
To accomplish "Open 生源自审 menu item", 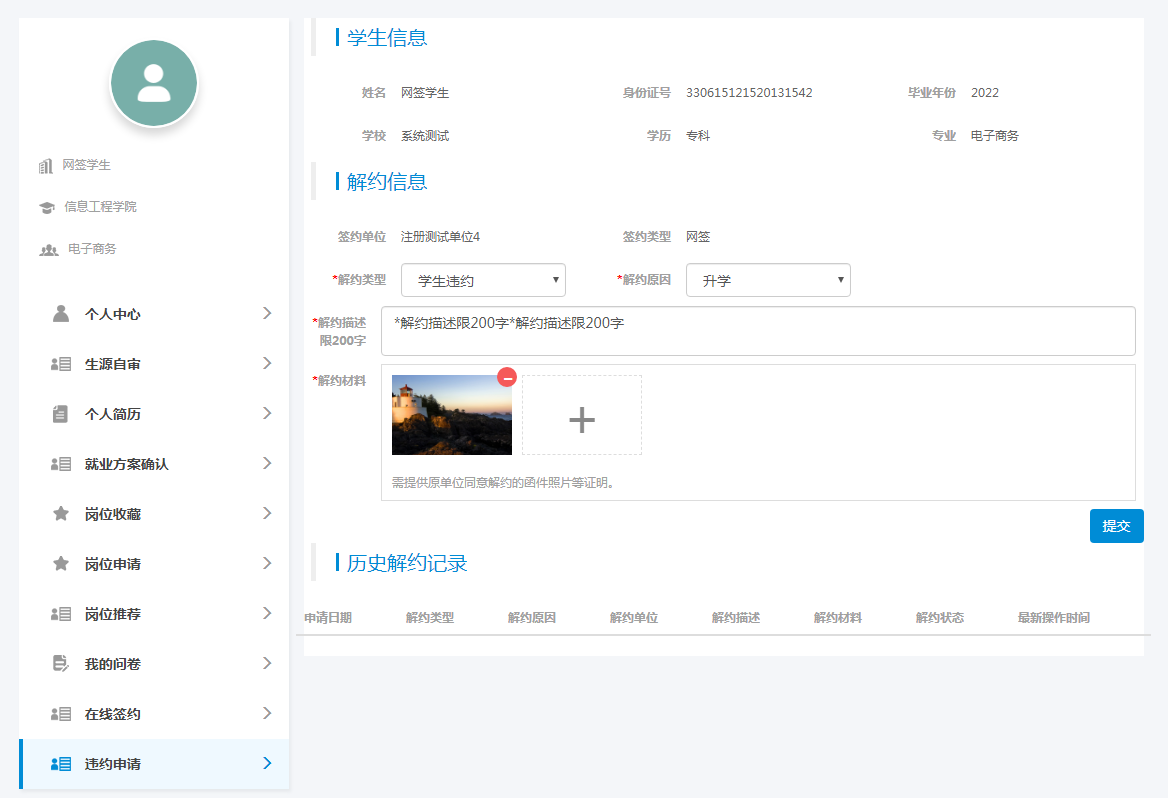I will [154, 364].
